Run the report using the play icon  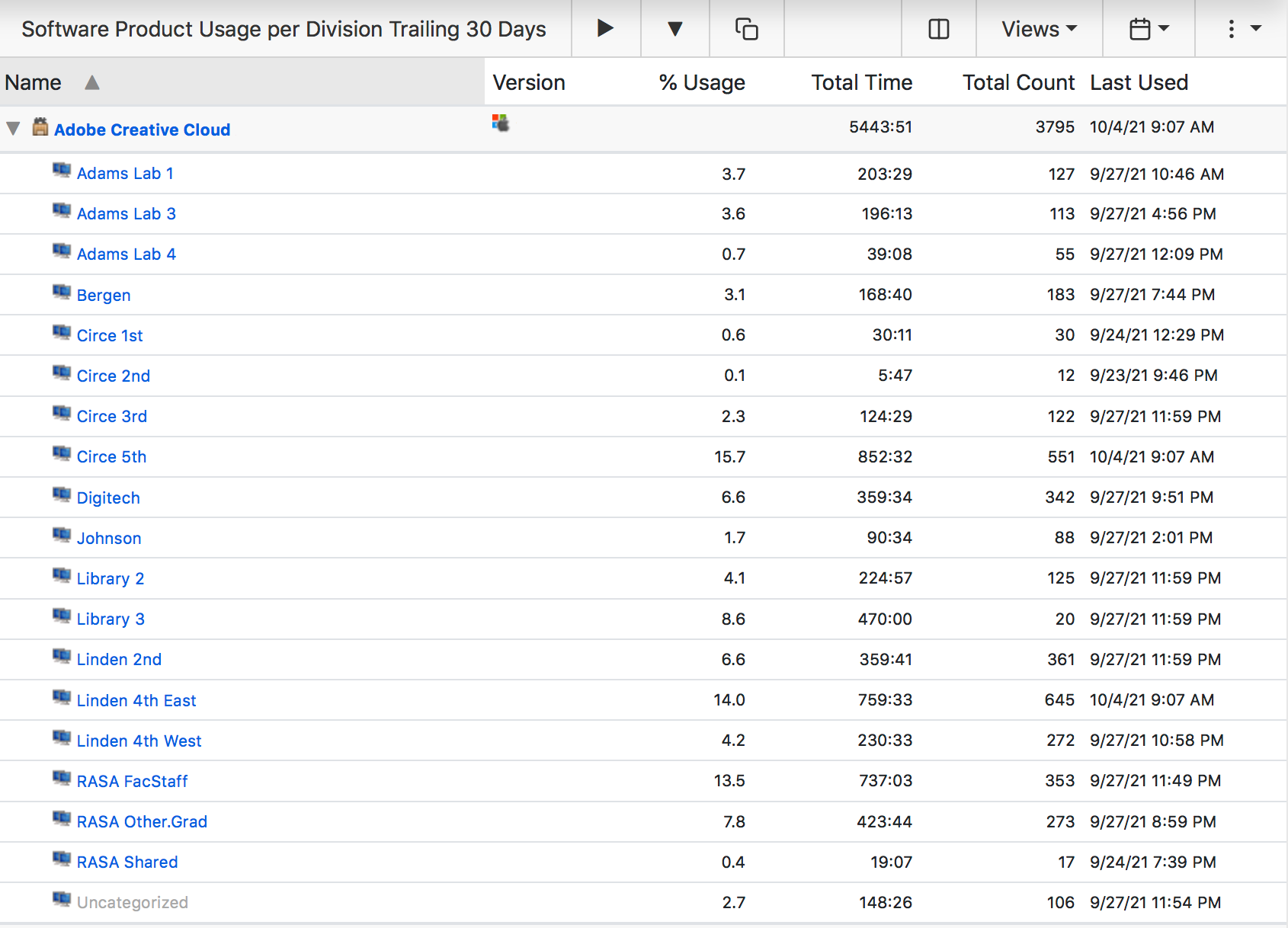pyautogui.click(x=605, y=28)
